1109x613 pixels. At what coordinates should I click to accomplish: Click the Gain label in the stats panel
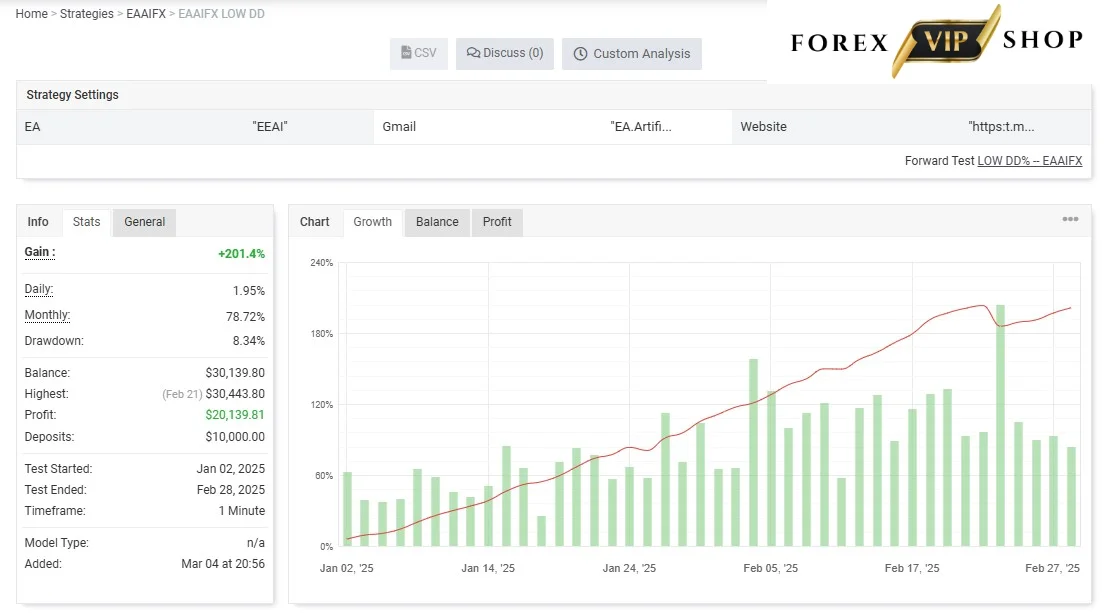(x=40, y=252)
